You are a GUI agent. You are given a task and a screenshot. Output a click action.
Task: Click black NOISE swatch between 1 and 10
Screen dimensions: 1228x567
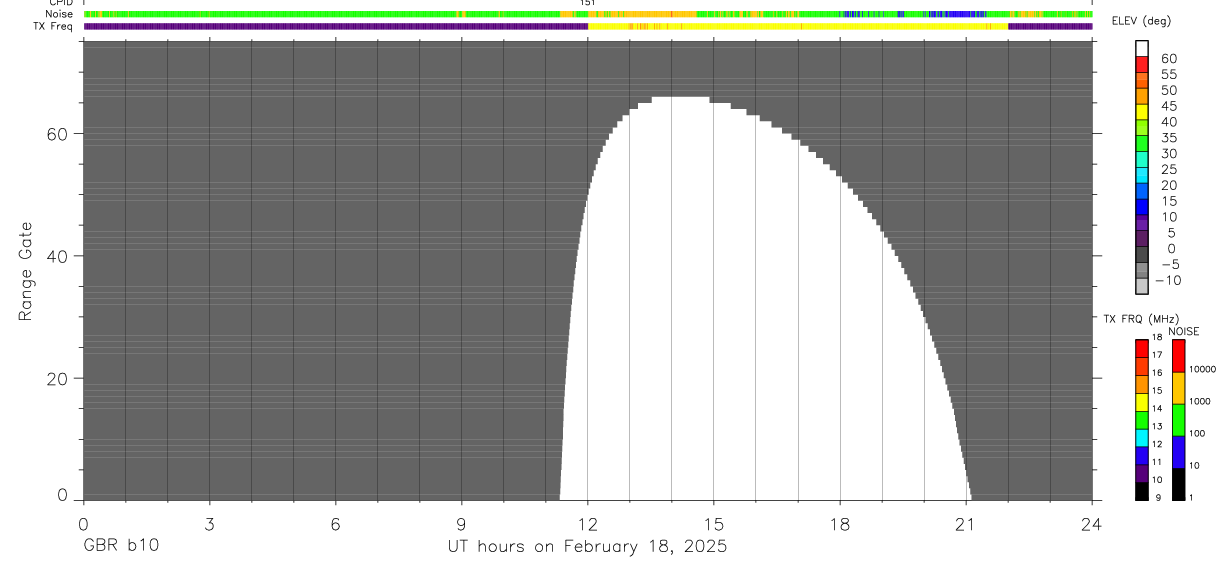pos(1178,484)
